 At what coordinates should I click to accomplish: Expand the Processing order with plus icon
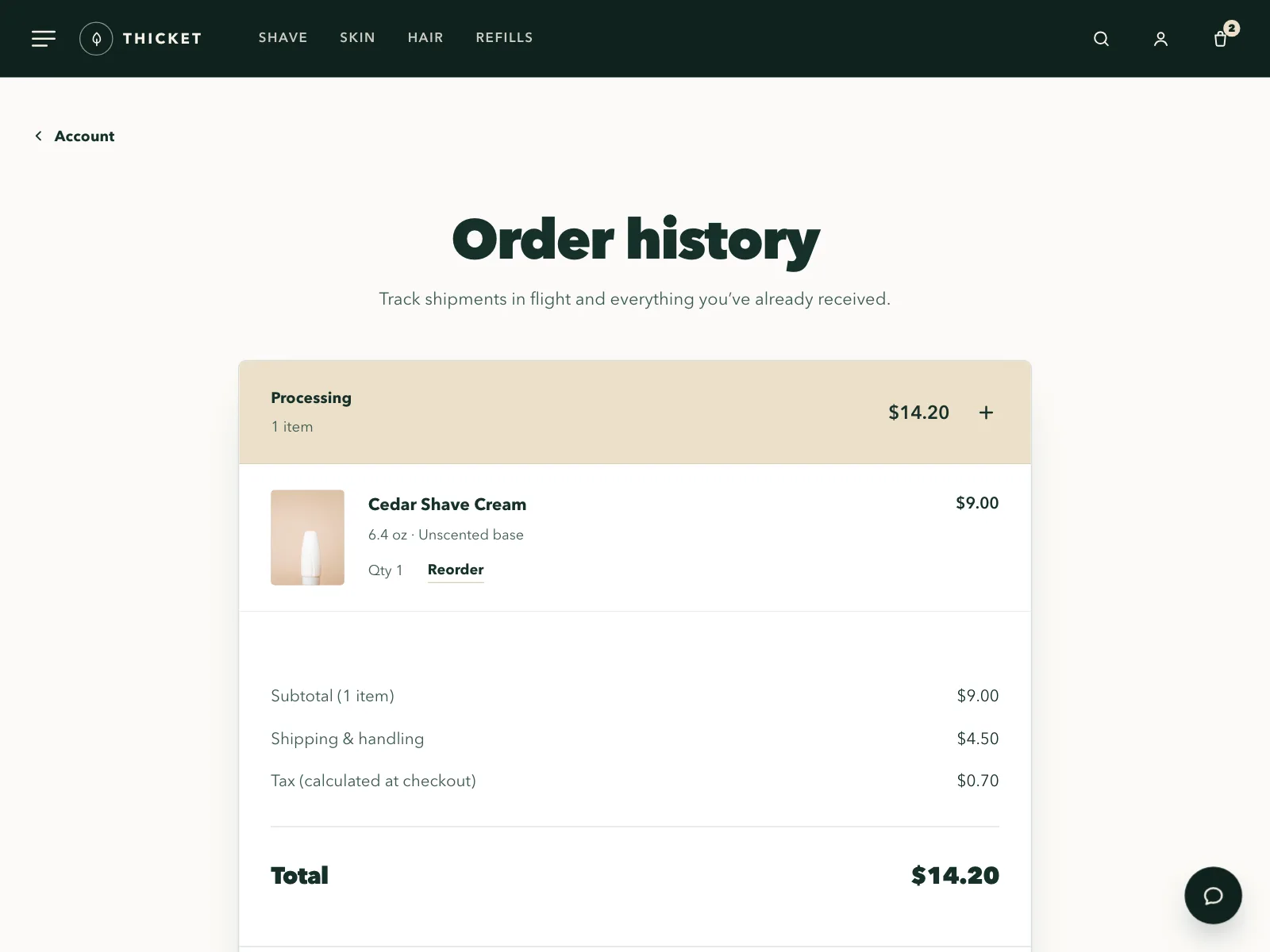(x=986, y=413)
